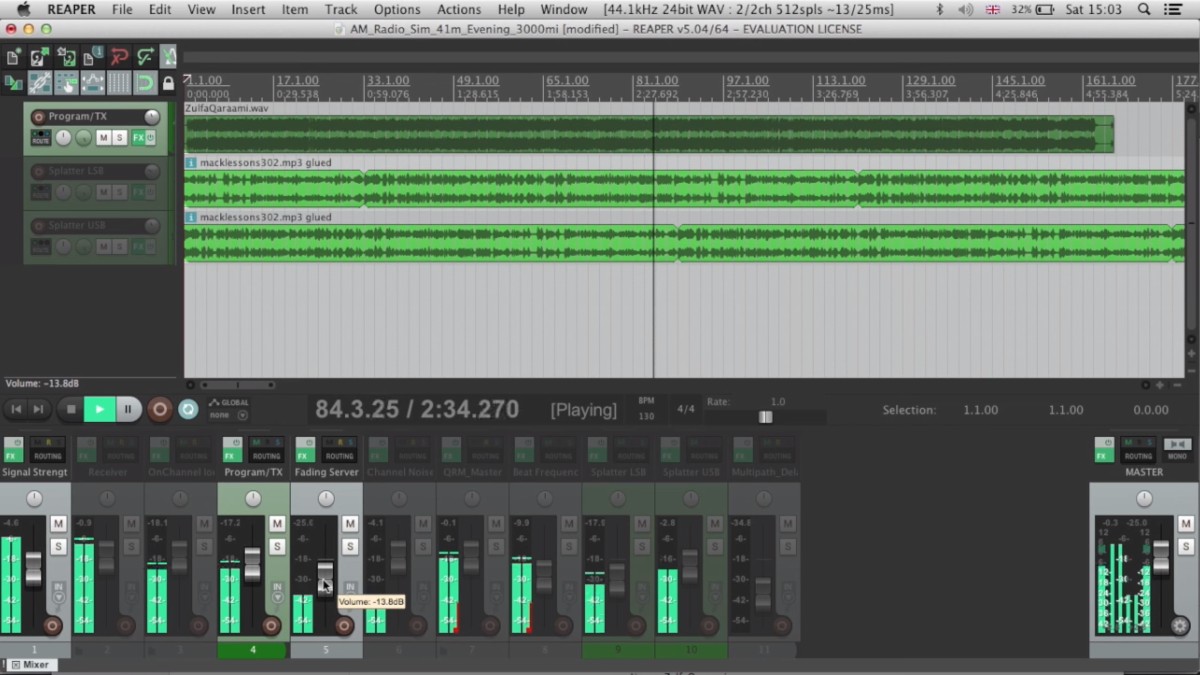Viewport: 1200px width, 675px height.
Task: Toggle MONO button on MASTER channel
Action: click(1176, 449)
